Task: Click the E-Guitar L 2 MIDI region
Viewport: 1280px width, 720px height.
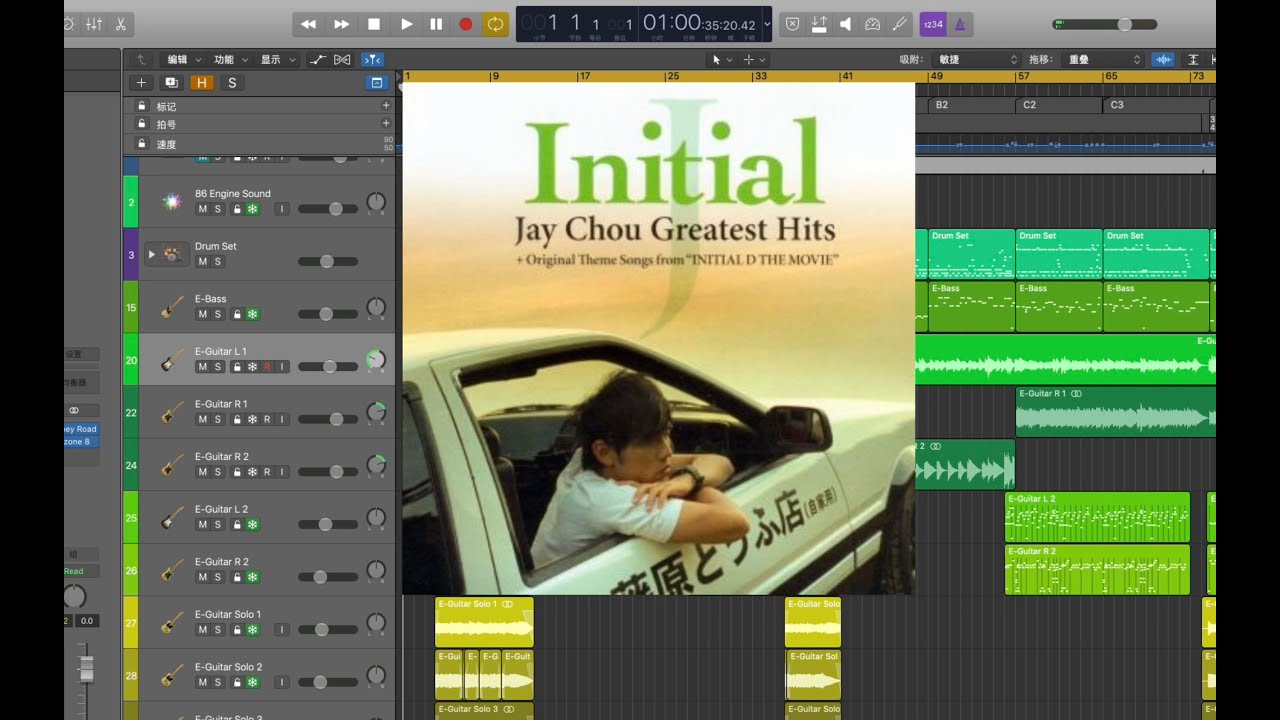Action: click(1097, 516)
